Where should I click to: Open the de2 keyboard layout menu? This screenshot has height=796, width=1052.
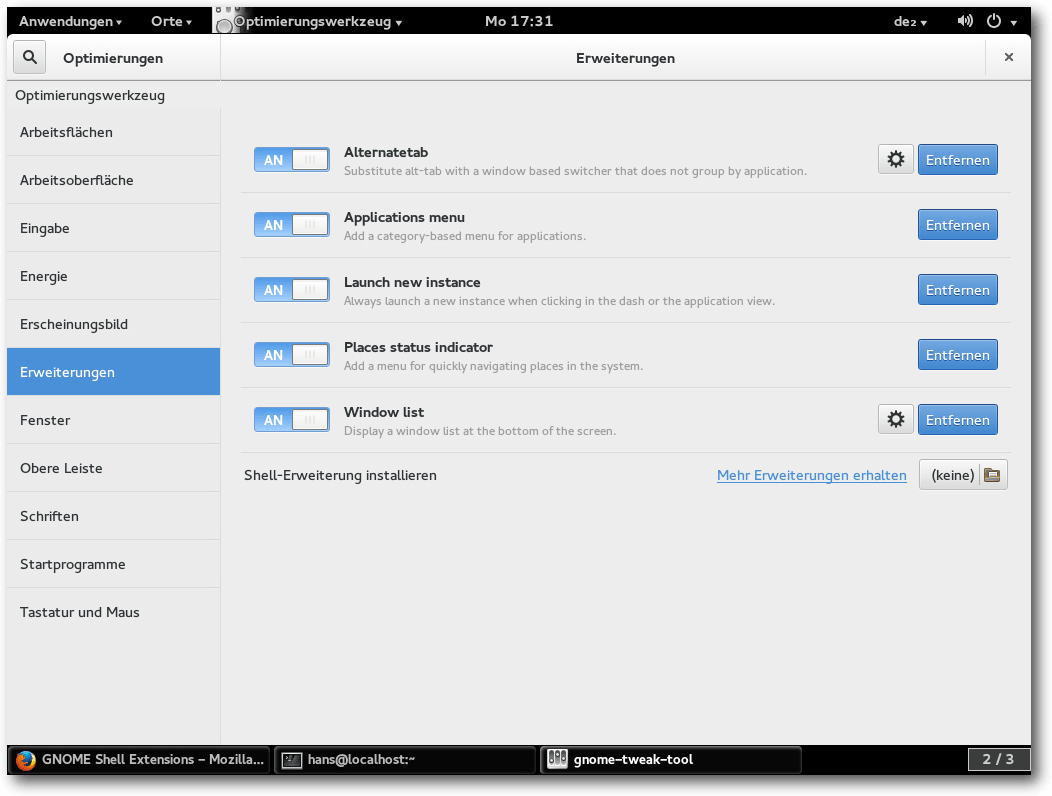coord(910,21)
